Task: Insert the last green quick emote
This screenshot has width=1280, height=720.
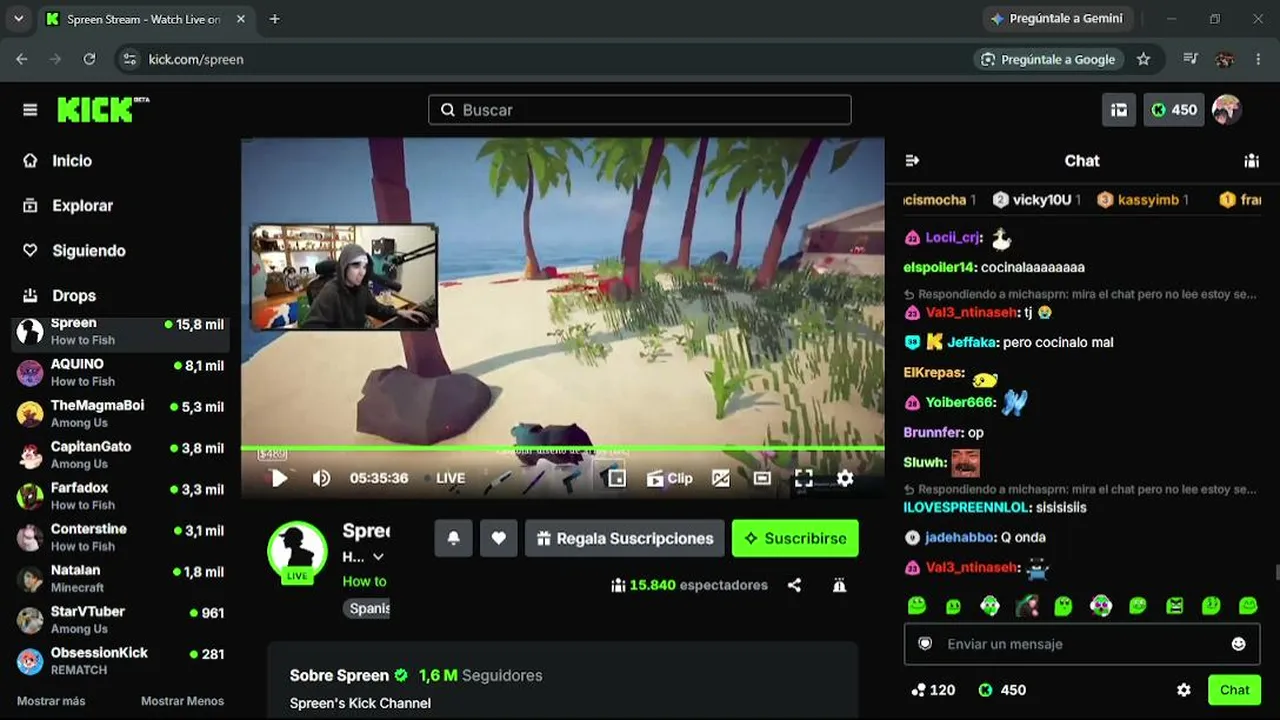Action: [1248, 605]
